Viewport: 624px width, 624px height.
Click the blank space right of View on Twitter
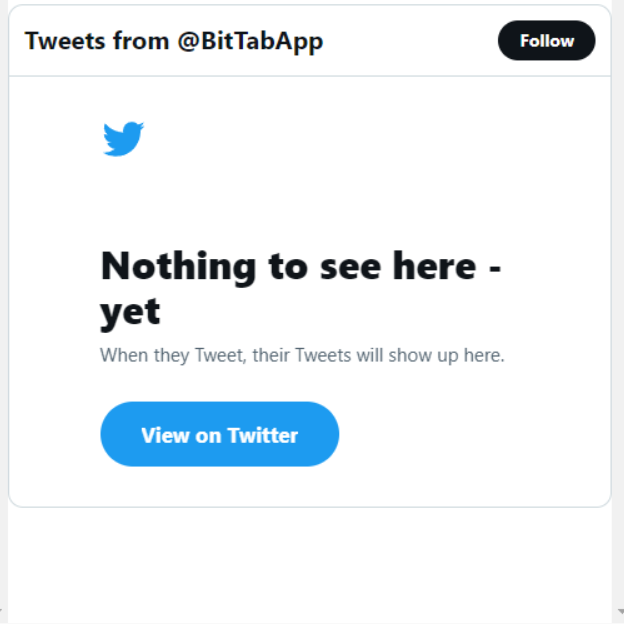(x=470, y=434)
